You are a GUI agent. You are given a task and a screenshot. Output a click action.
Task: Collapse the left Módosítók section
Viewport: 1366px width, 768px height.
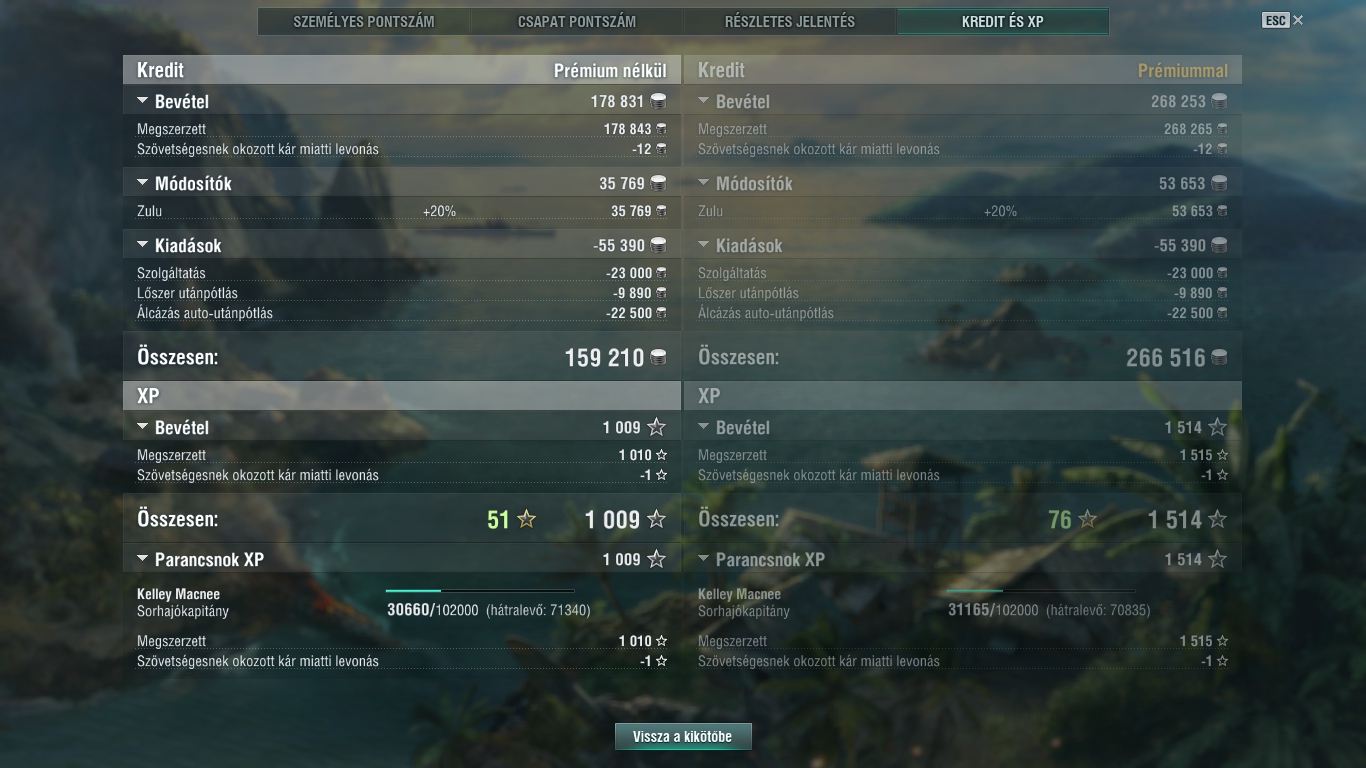(x=142, y=183)
